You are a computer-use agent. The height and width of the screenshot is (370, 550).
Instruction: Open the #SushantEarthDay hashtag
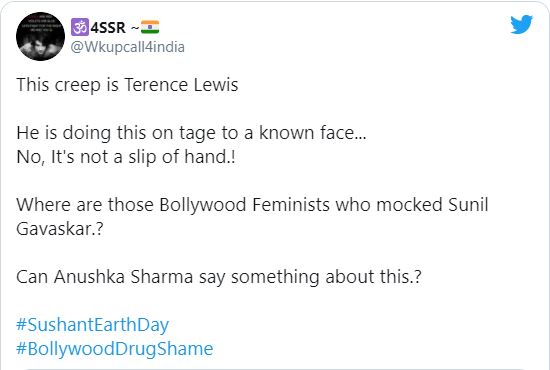tap(93, 325)
